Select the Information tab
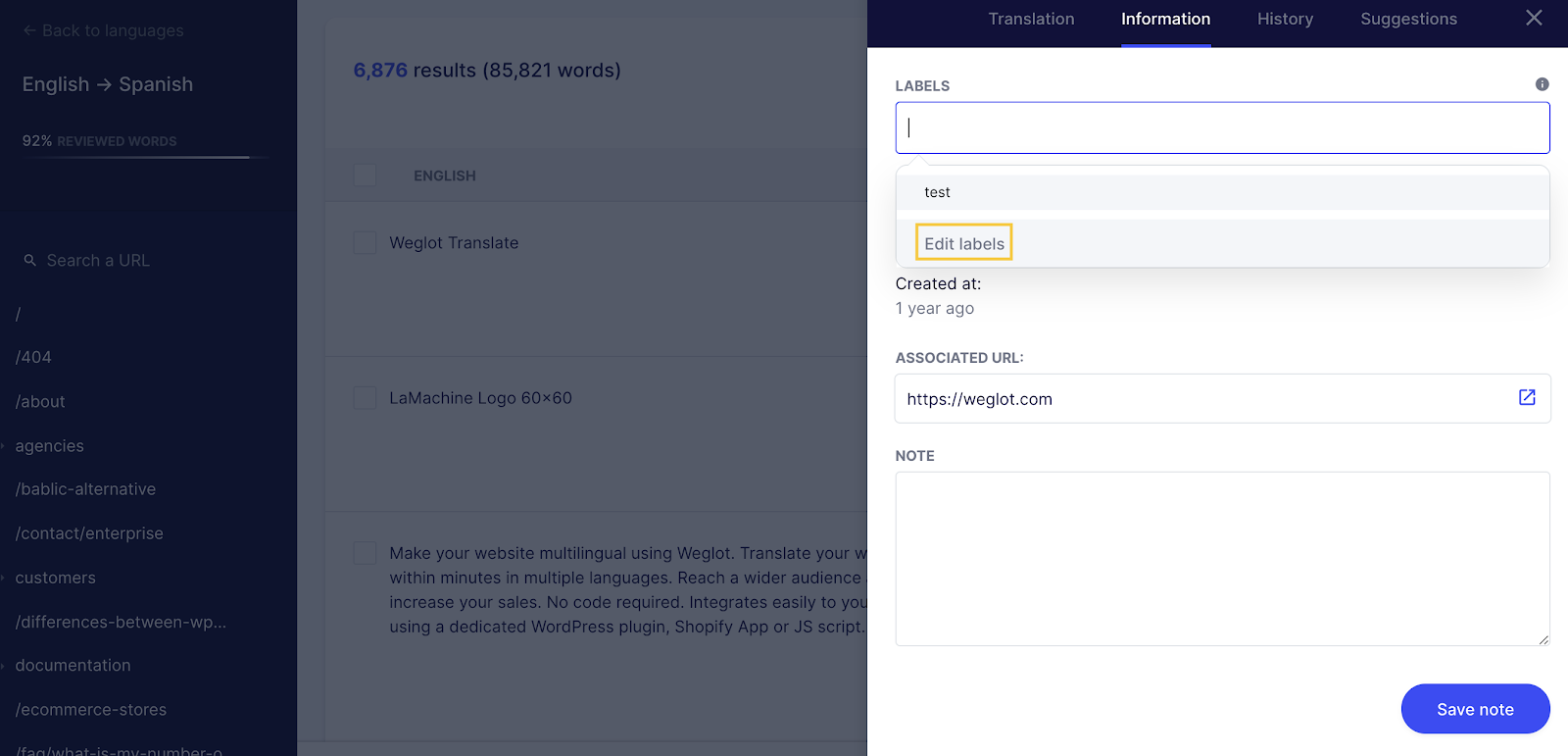 pos(1165,19)
